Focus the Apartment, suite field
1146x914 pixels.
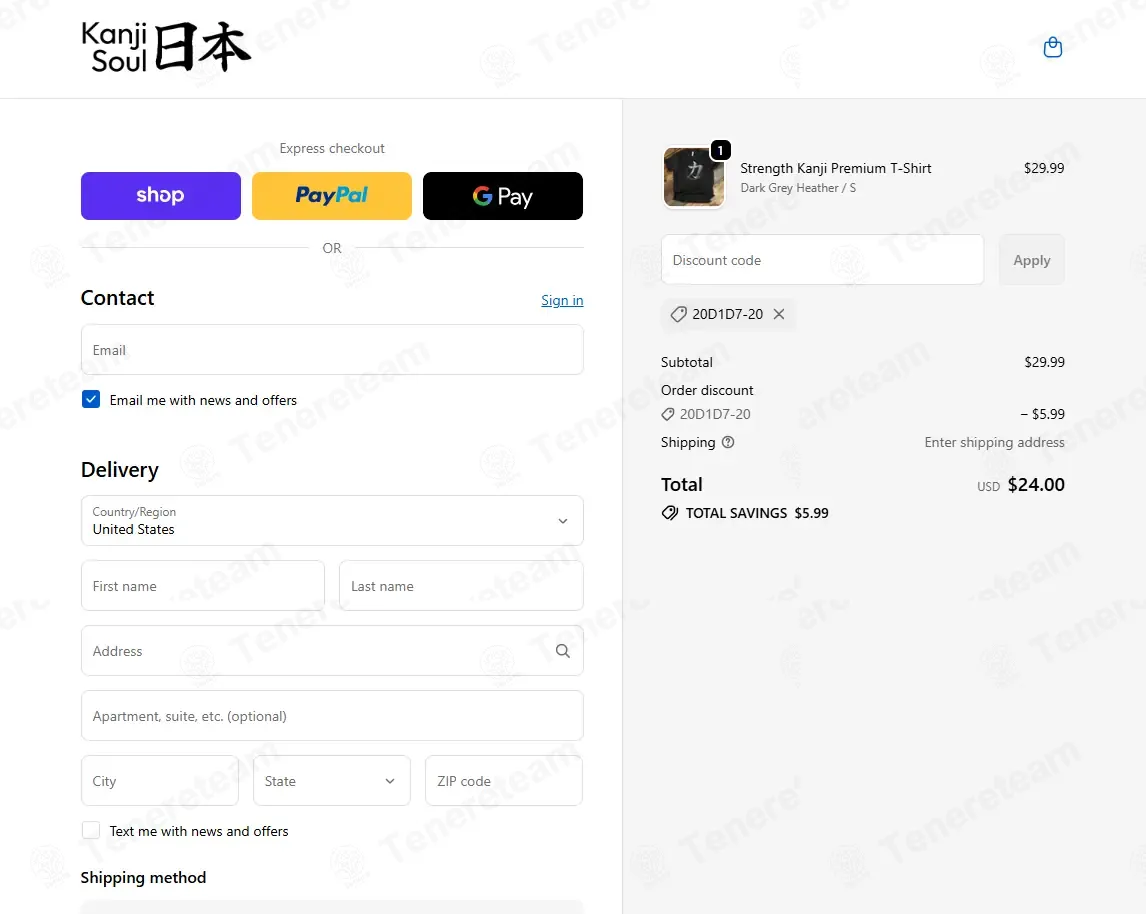[x=332, y=716]
